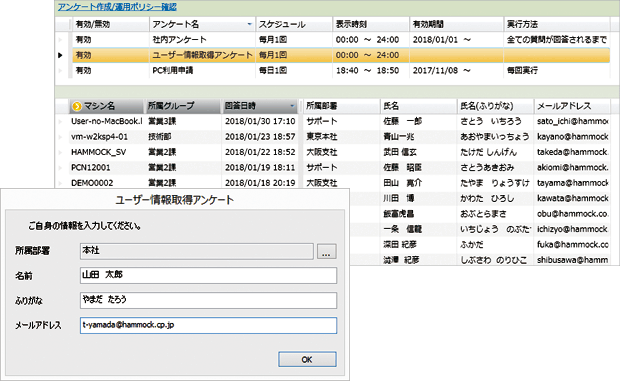Sort by マシン名 column header
This screenshot has width=620, height=381.
point(106,106)
